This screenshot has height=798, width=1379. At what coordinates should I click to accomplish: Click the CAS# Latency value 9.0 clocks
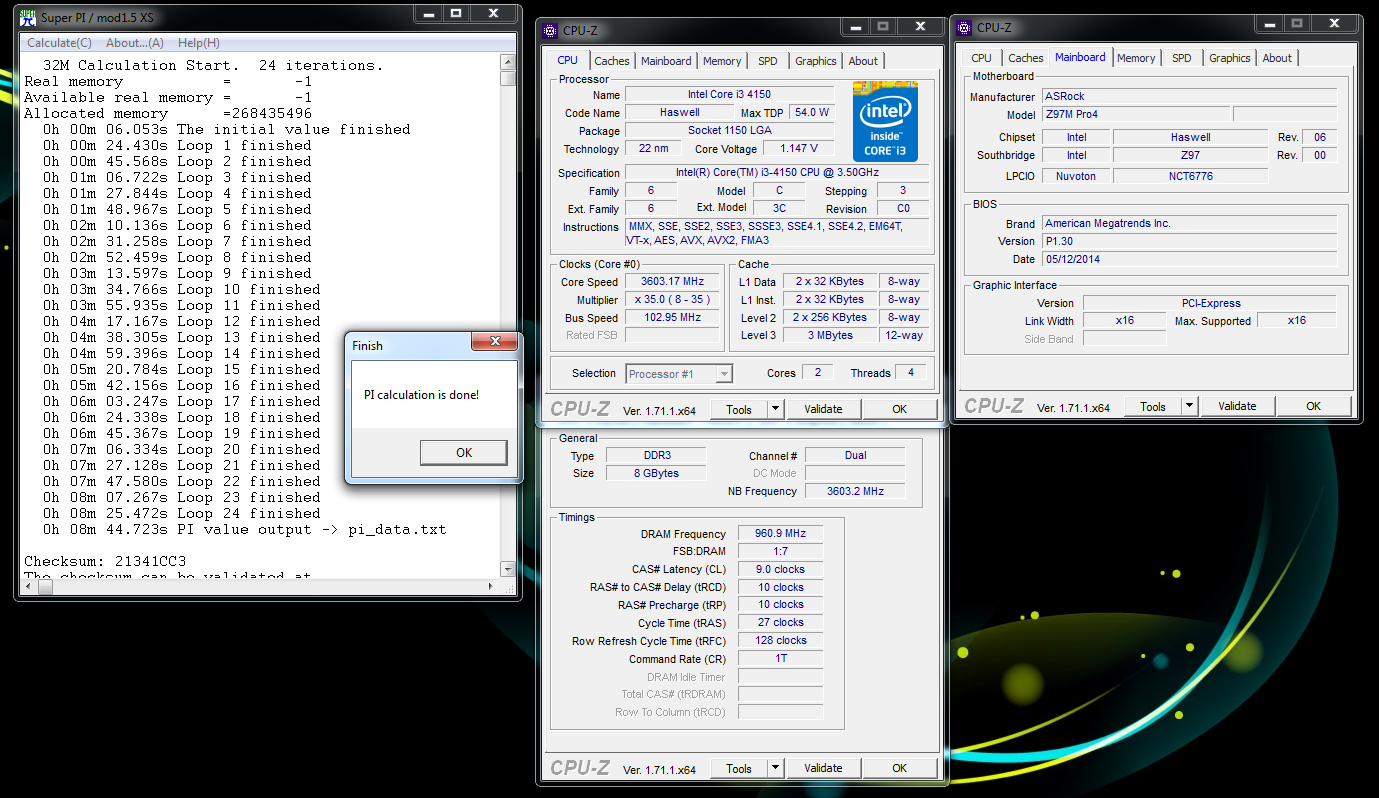point(780,569)
